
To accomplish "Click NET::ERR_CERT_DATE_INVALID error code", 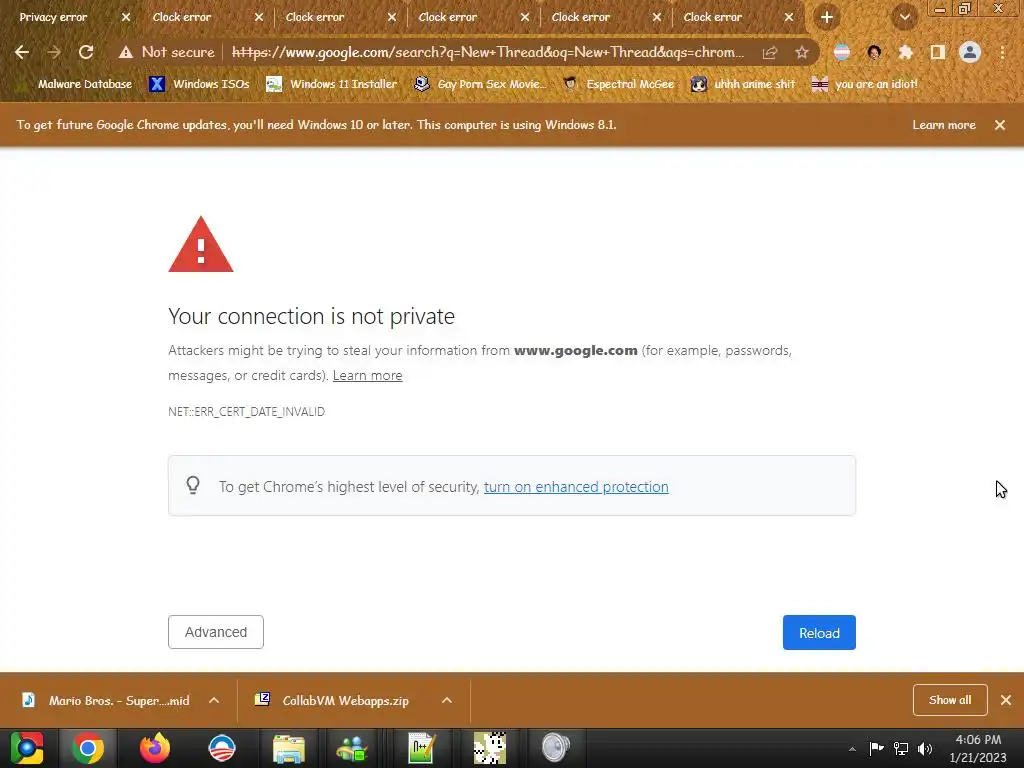I will 246,411.
